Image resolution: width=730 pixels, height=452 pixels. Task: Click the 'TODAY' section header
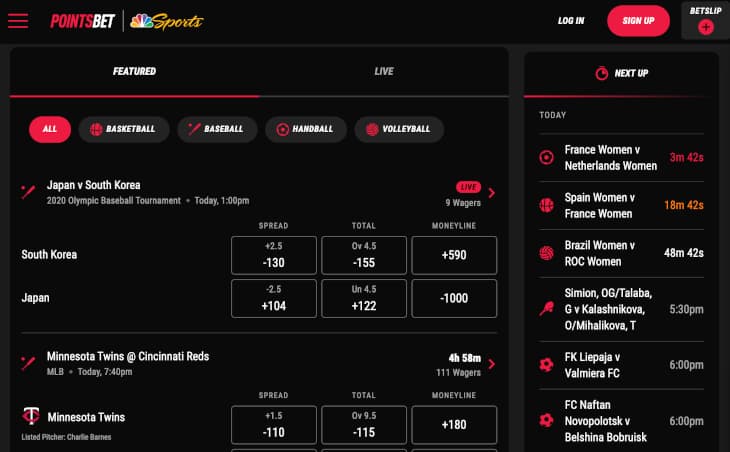click(553, 115)
